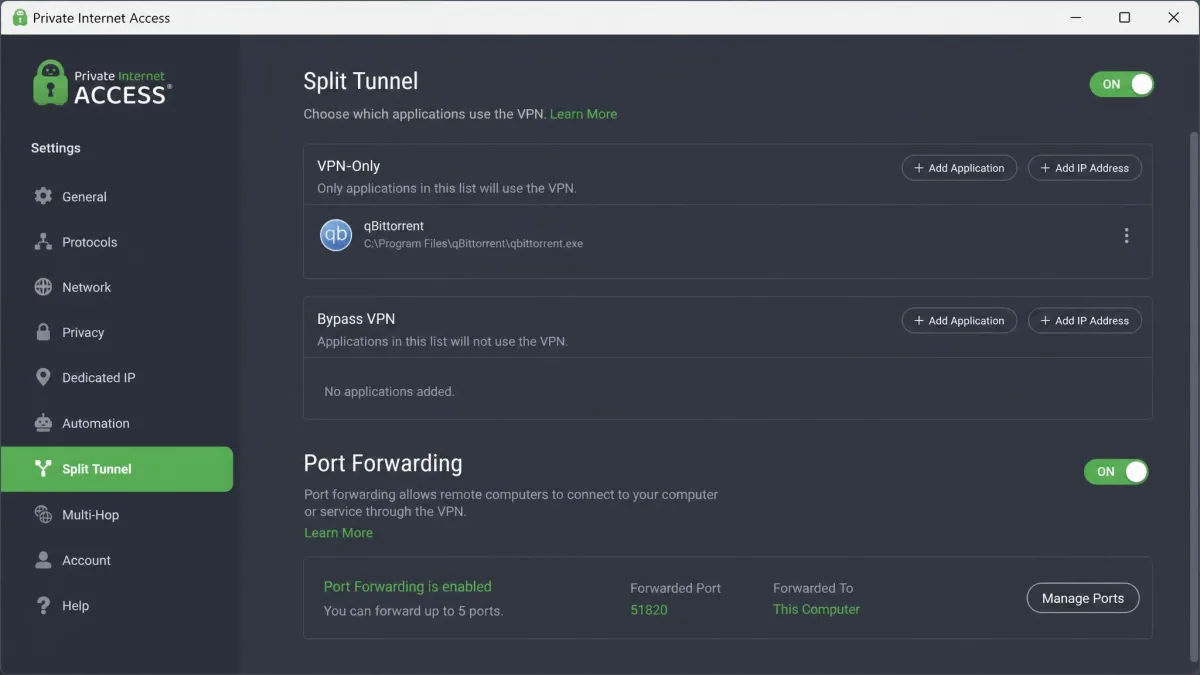Open the Multi-Hop tab
Screen dimensions: 1200x675
pyautogui.click(x=117, y=515)
